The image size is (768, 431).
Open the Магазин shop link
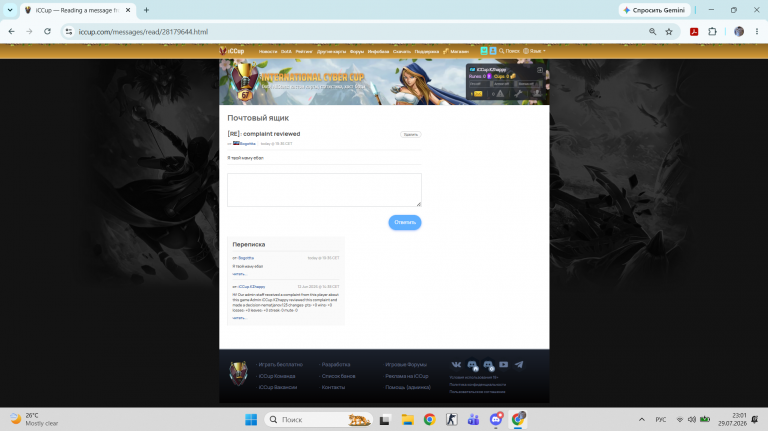(456, 51)
